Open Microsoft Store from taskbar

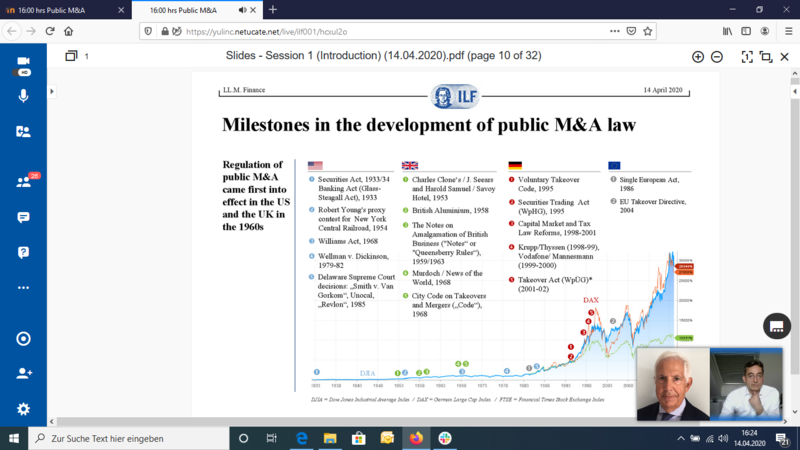(x=359, y=438)
